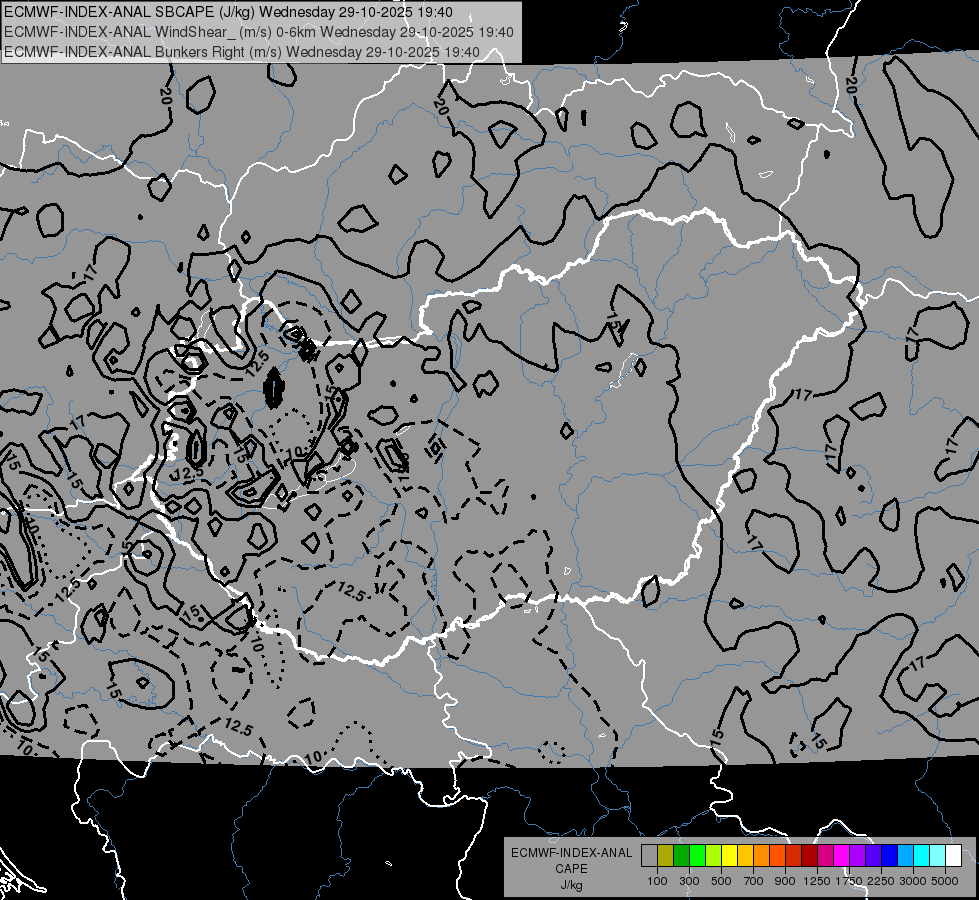Pick the pure blue CAPE legend swatch
This screenshot has height=900, width=979.
(x=890, y=855)
